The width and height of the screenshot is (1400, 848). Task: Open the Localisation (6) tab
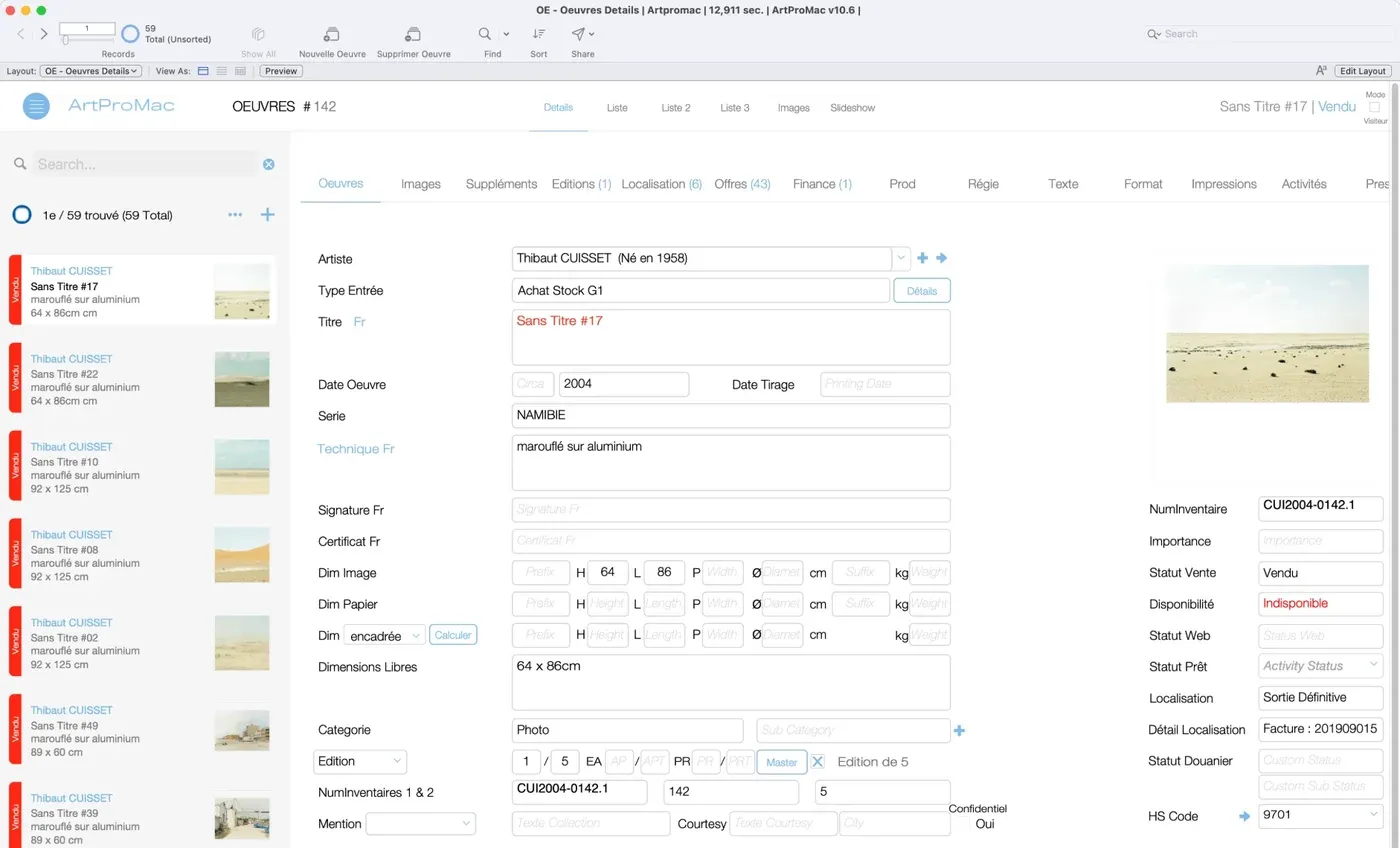coord(661,184)
